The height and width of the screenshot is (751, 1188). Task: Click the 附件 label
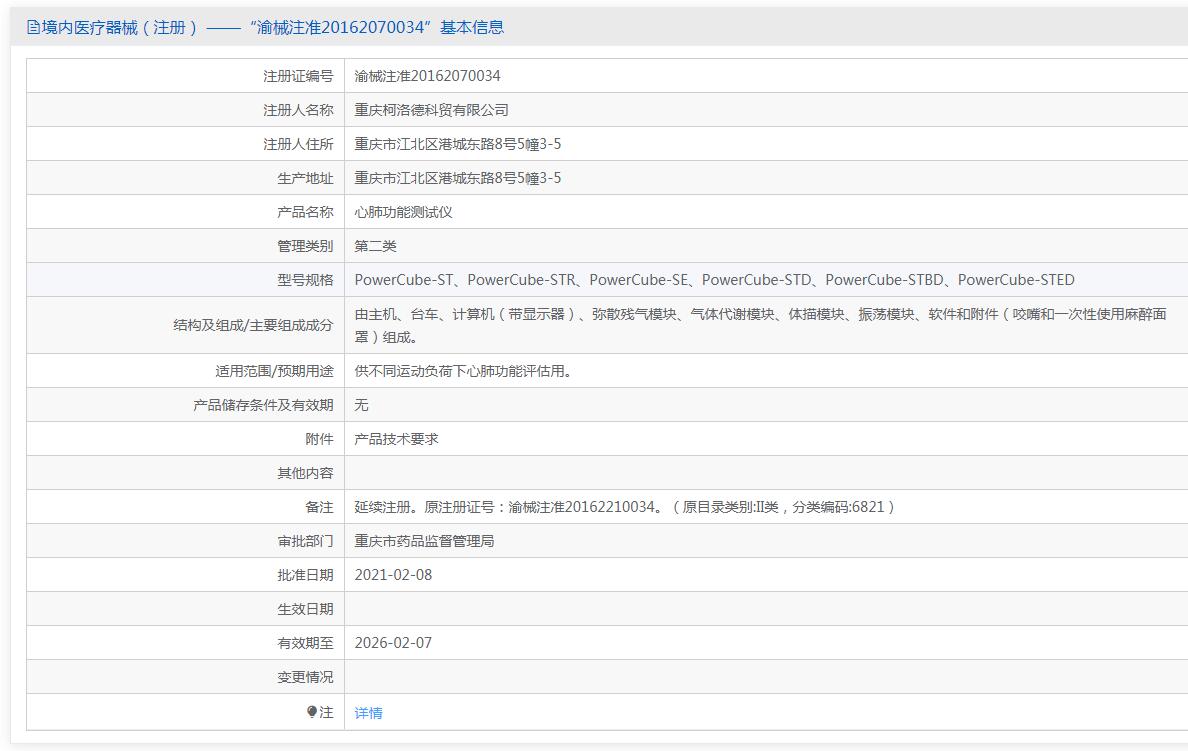(319, 439)
